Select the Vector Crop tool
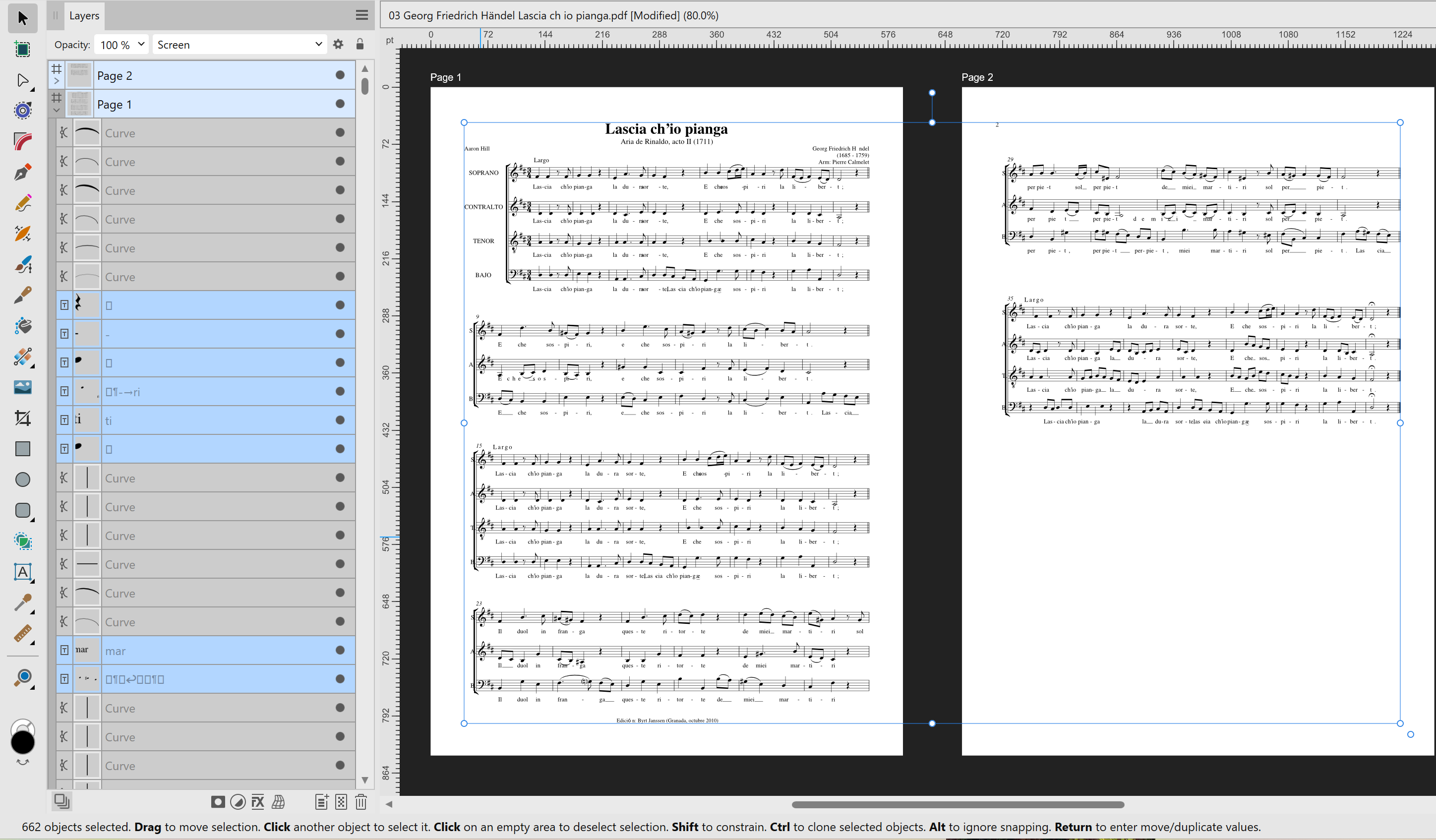 coord(22,418)
